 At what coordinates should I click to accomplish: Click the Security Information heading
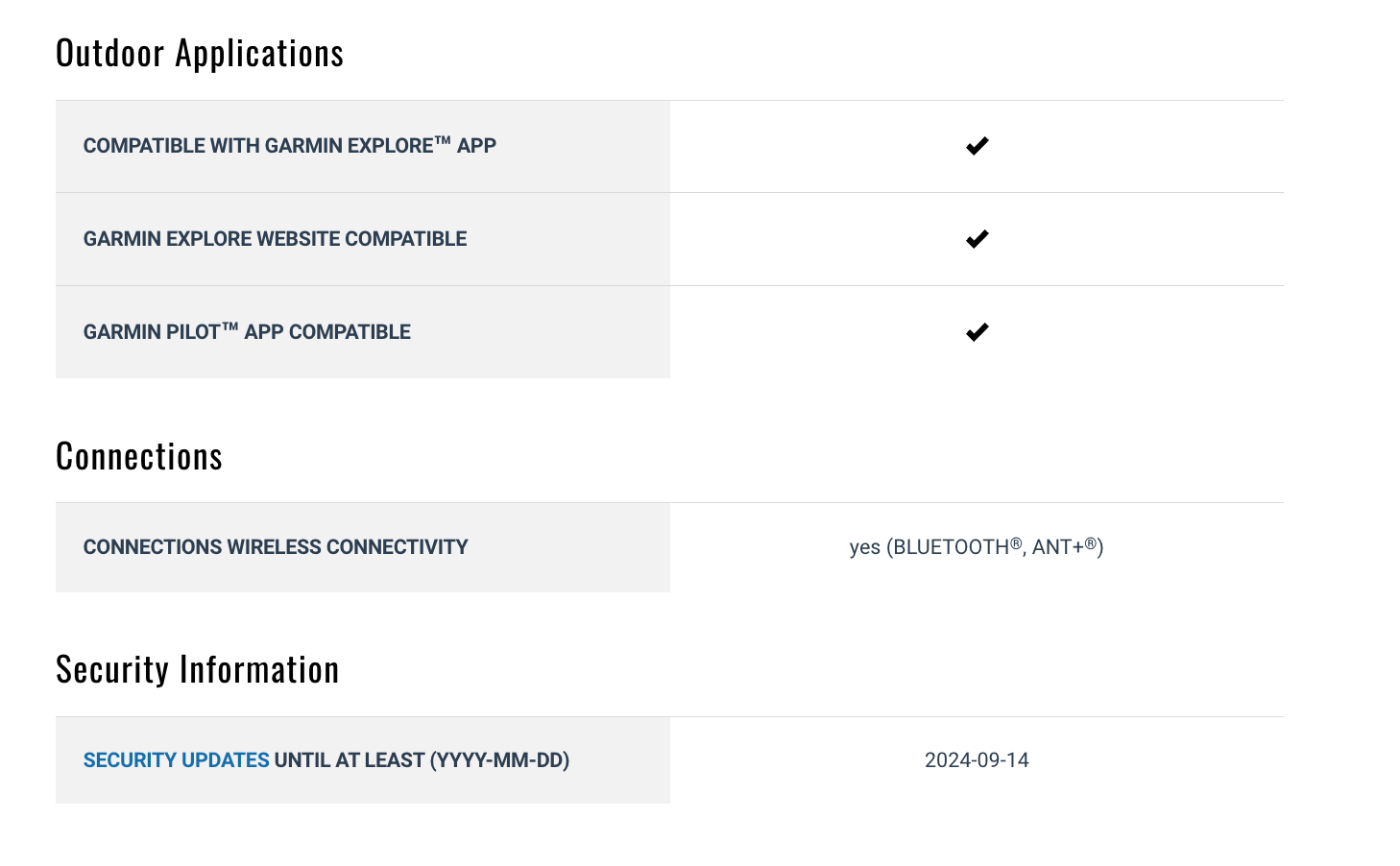[x=198, y=670]
